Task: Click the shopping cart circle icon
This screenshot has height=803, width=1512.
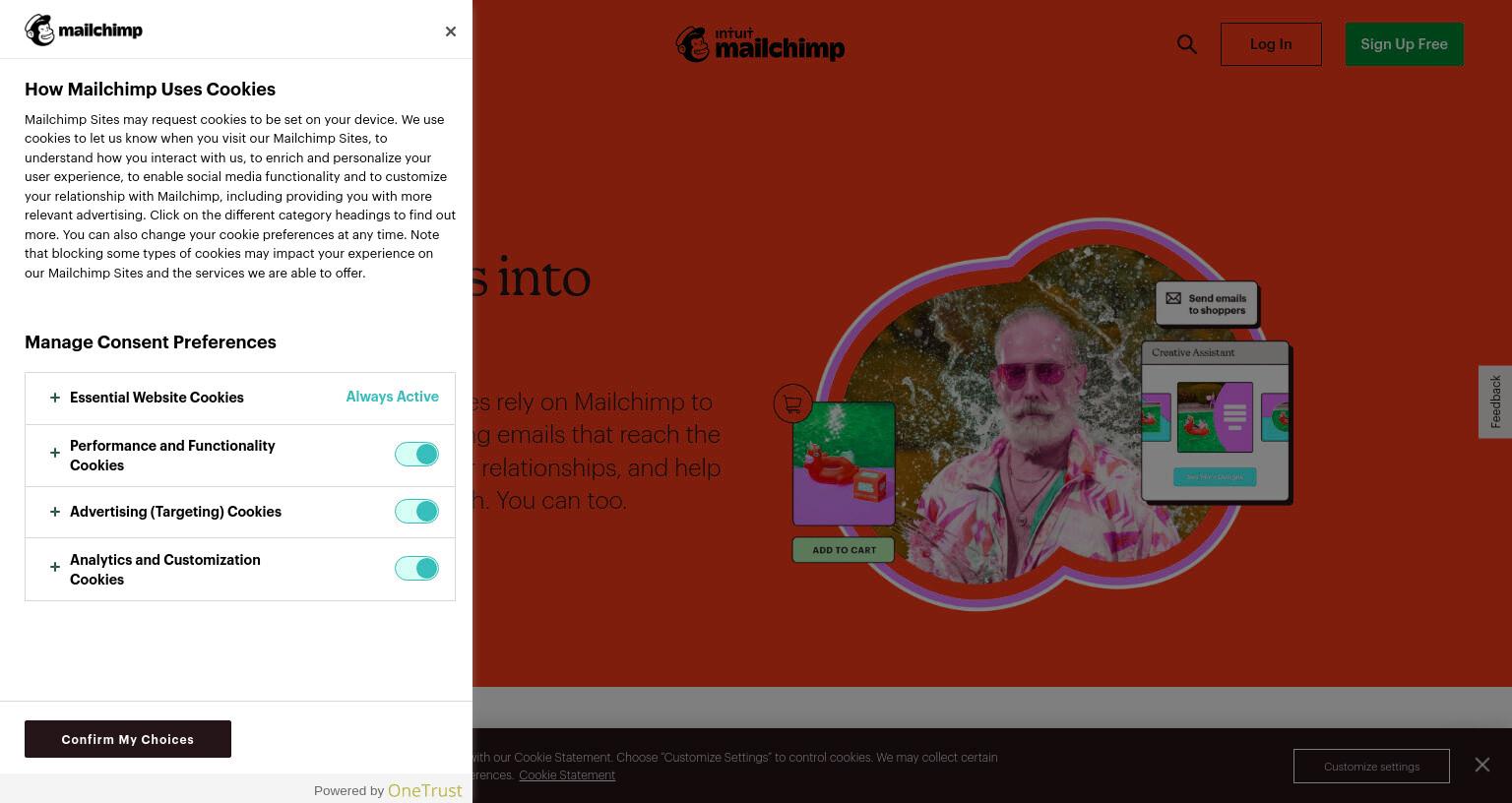Action: tap(792, 403)
